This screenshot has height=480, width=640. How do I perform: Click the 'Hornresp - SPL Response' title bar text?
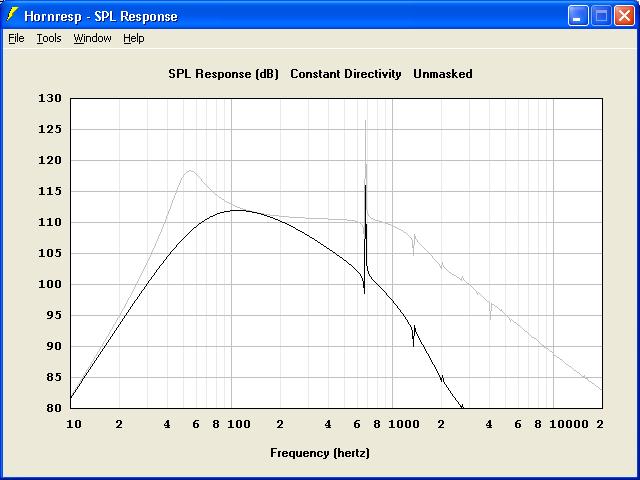pyautogui.click(x=101, y=16)
